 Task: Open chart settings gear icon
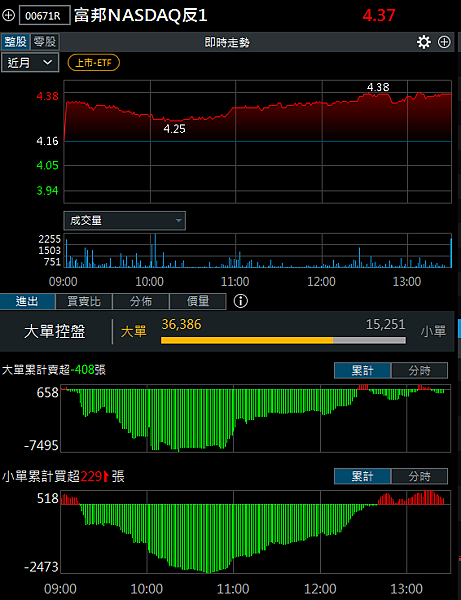tap(424, 42)
